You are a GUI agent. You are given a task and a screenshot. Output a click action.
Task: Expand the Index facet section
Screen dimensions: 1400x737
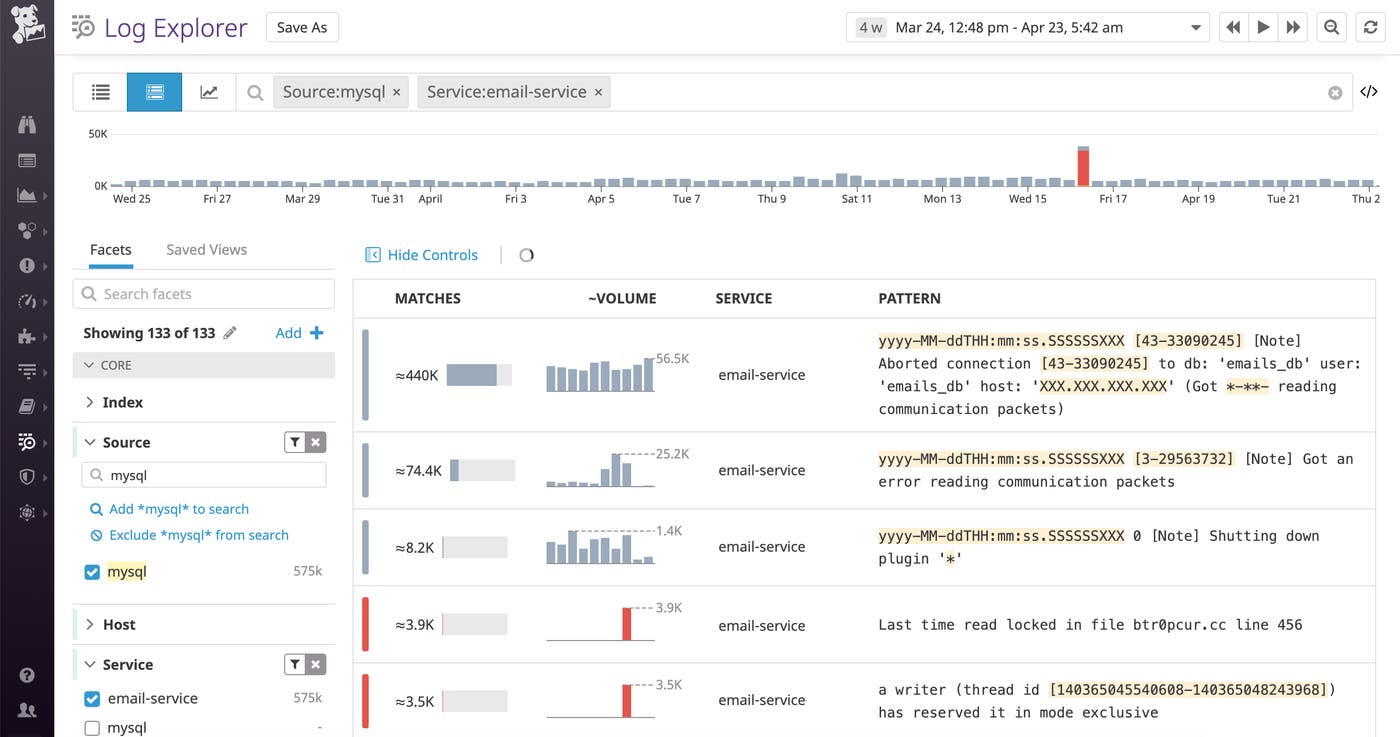click(88, 402)
